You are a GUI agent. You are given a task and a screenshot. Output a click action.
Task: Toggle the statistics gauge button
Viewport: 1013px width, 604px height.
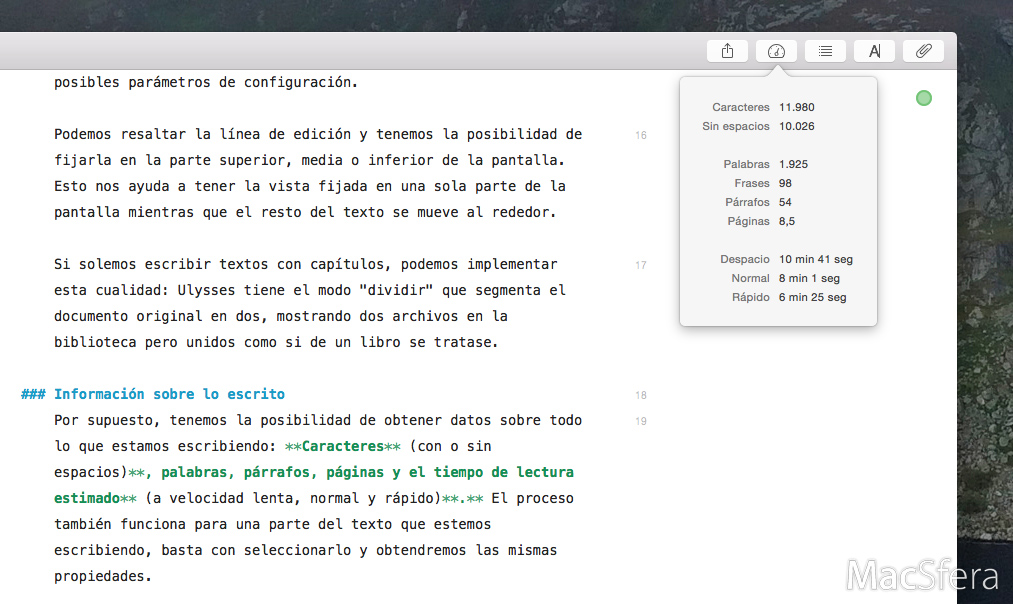[776, 51]
